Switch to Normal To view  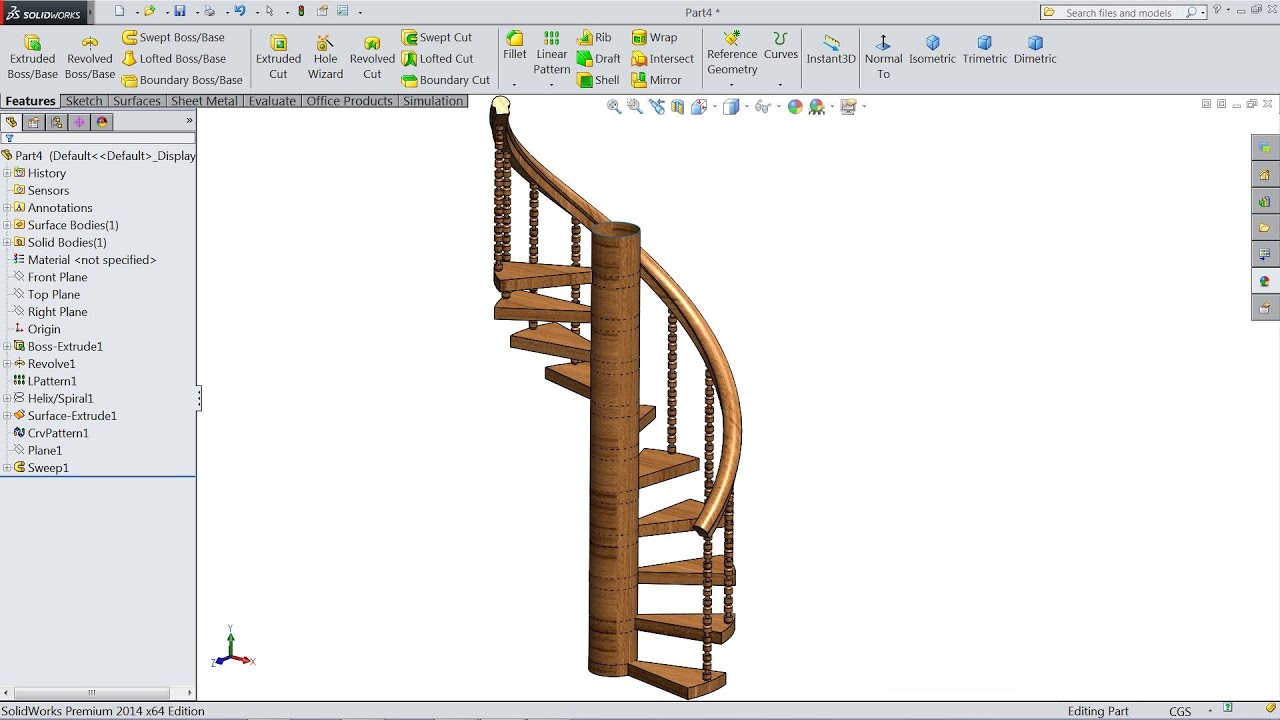(883, 57)
